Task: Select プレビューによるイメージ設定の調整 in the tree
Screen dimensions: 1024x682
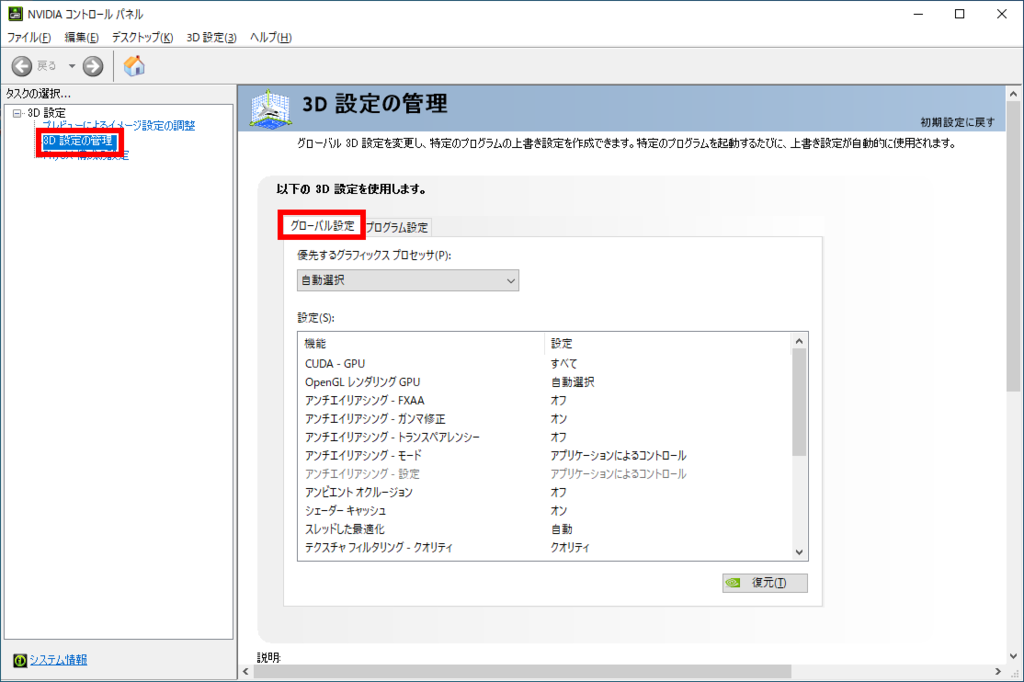Action: [x=119, y=125]
